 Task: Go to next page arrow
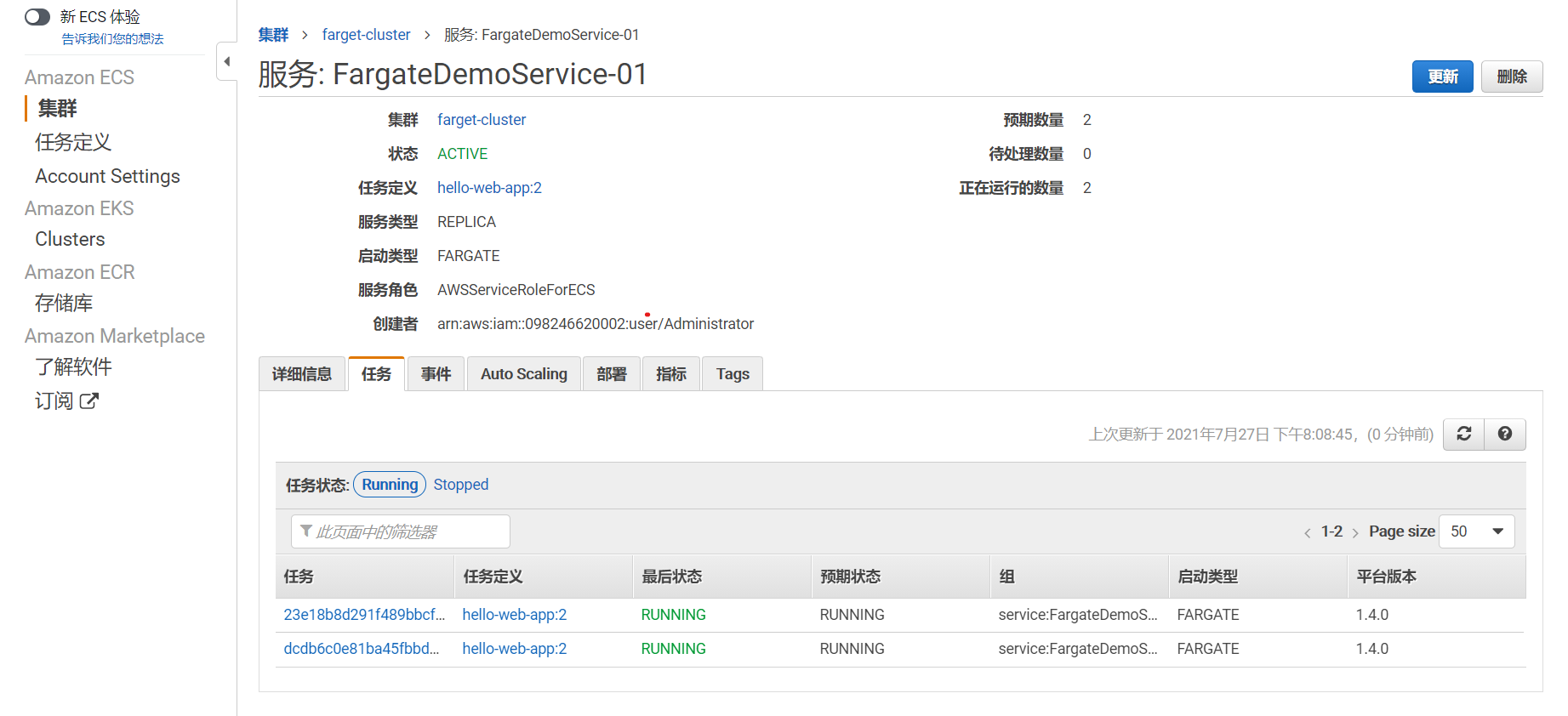pyautogui.click(x=1354, y=533)
